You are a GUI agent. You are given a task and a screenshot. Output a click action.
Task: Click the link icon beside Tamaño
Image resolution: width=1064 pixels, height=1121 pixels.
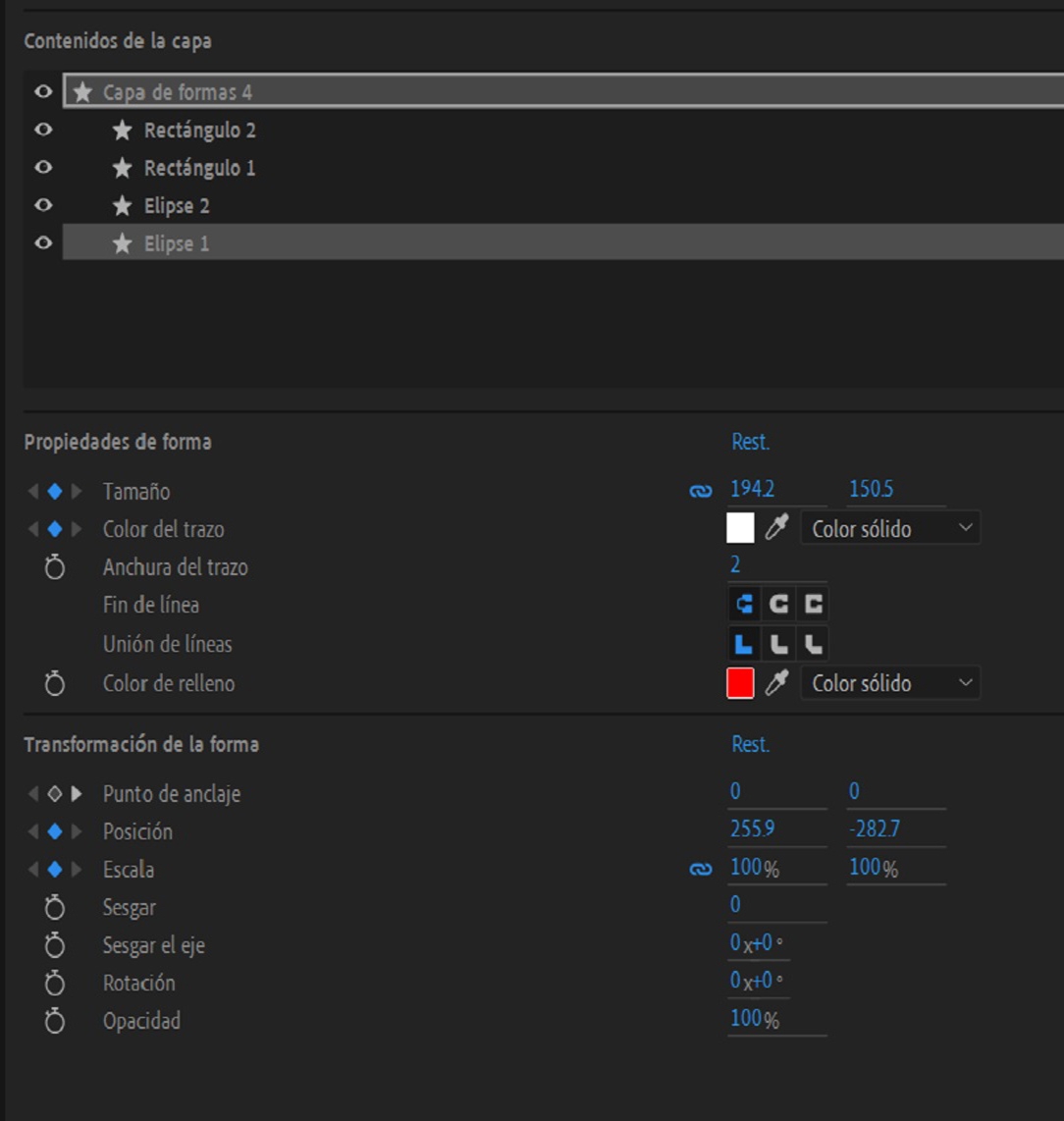pos(699,490)
